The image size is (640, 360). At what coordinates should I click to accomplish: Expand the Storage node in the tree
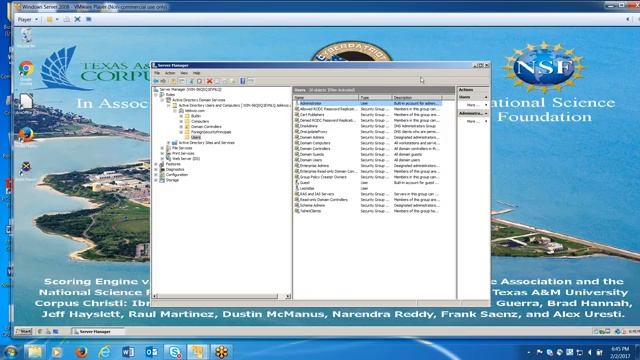tap(156, 180)
